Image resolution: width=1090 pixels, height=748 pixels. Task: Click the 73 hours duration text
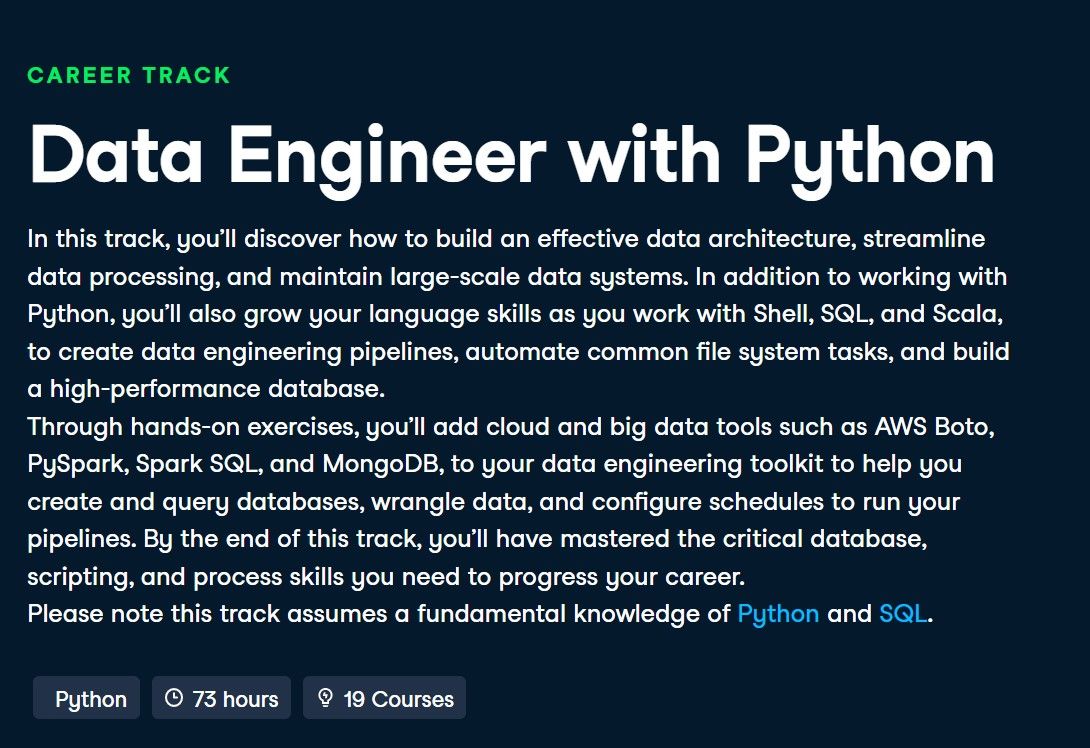235,699
